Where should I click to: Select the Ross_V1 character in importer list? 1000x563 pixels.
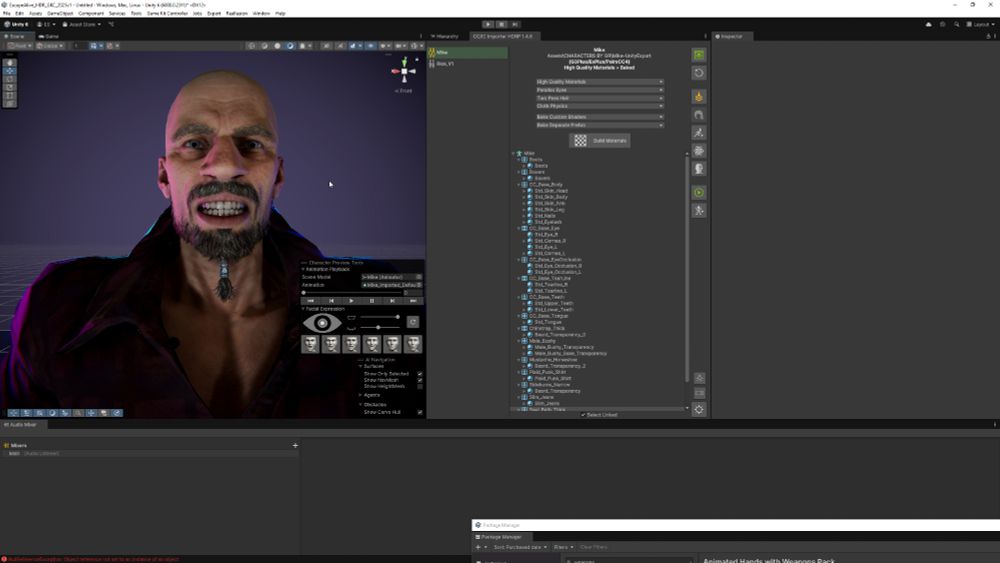467,64
